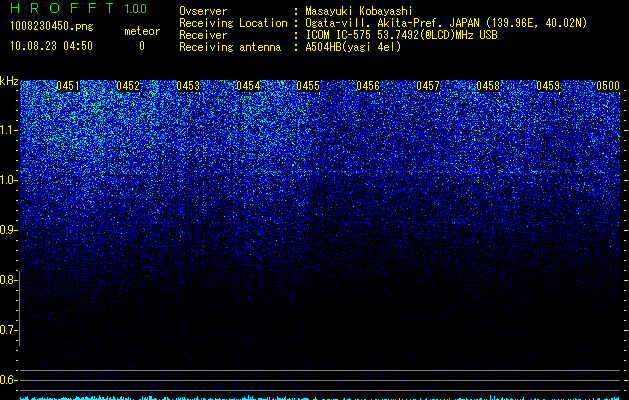Click the 0457 time marker
This screenshot has height=400, width=629.
[428, 86]
